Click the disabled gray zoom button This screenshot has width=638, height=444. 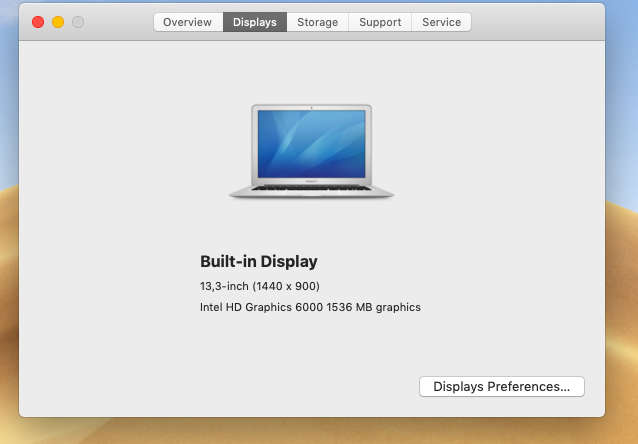coord(78,22)
